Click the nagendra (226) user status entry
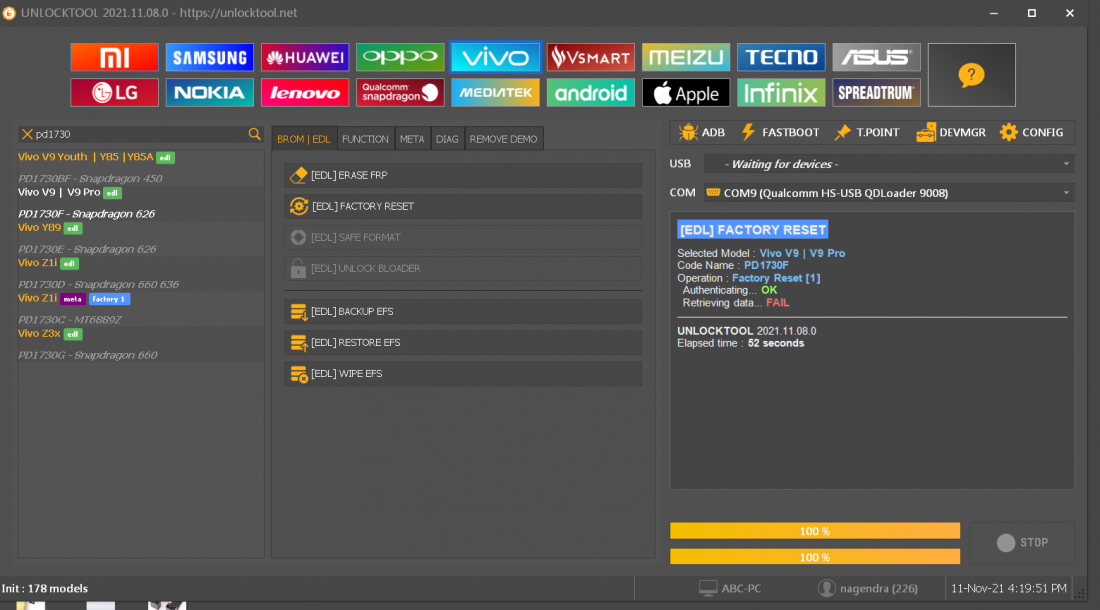 [868, 589]
